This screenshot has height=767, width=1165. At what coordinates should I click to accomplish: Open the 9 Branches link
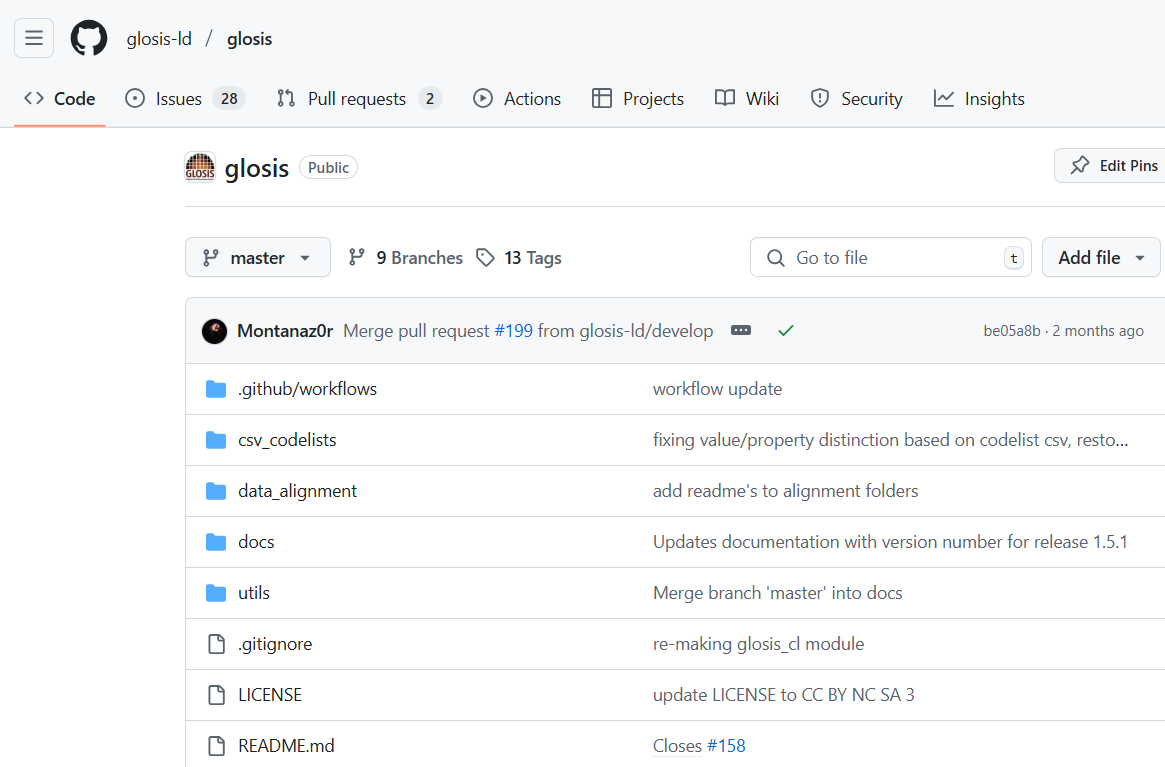click(x=405, y=258)
